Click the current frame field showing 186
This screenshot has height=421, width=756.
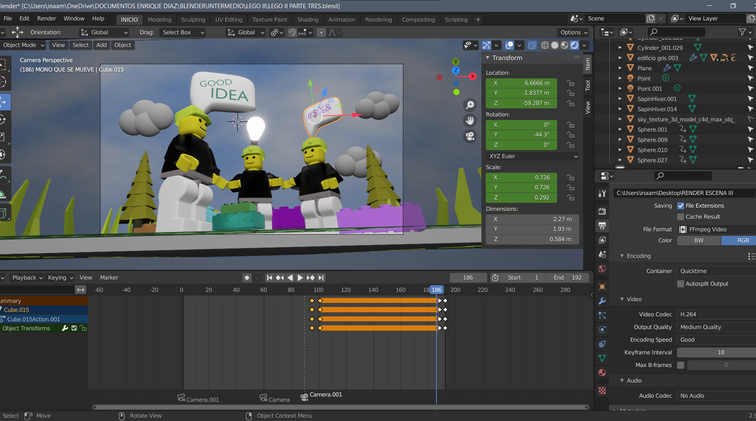pyautogui.click(x=468, y=278)
